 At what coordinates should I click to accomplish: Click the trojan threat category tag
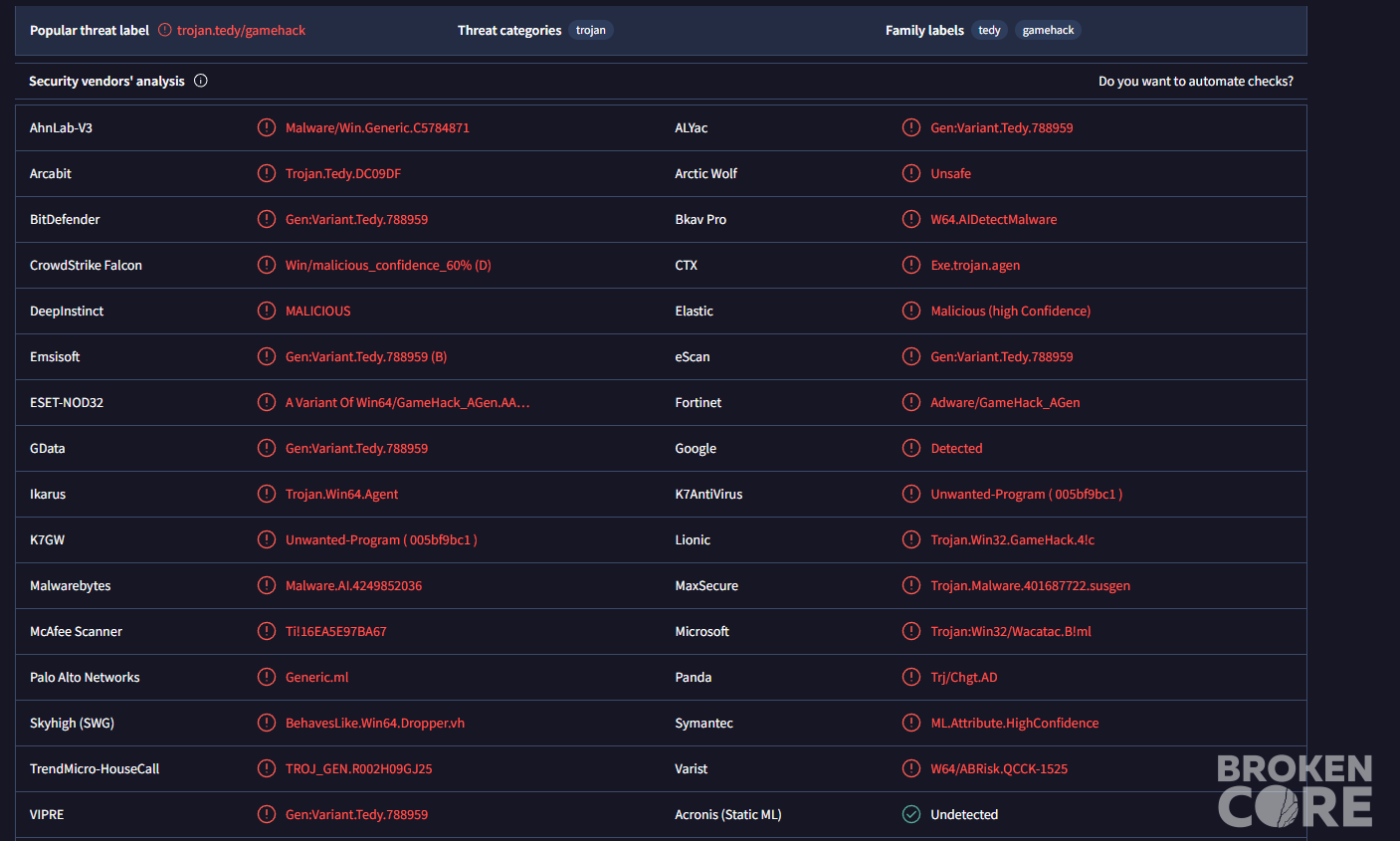591,30
